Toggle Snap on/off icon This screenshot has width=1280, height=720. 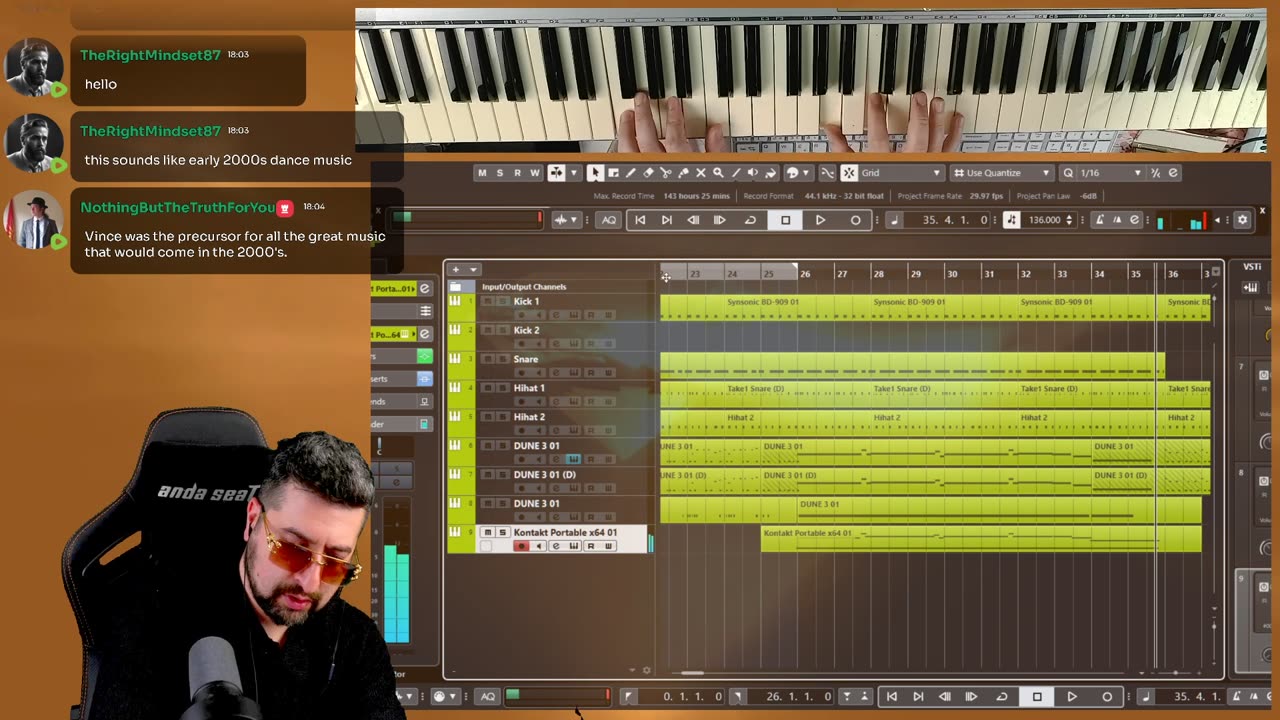(849, 173)
